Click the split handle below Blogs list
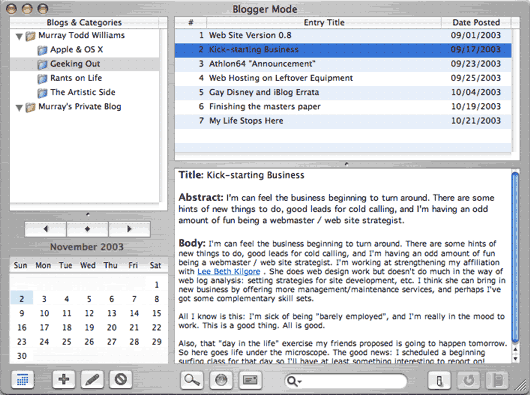This screenshot has width=530, height=395. pos(88,214)
